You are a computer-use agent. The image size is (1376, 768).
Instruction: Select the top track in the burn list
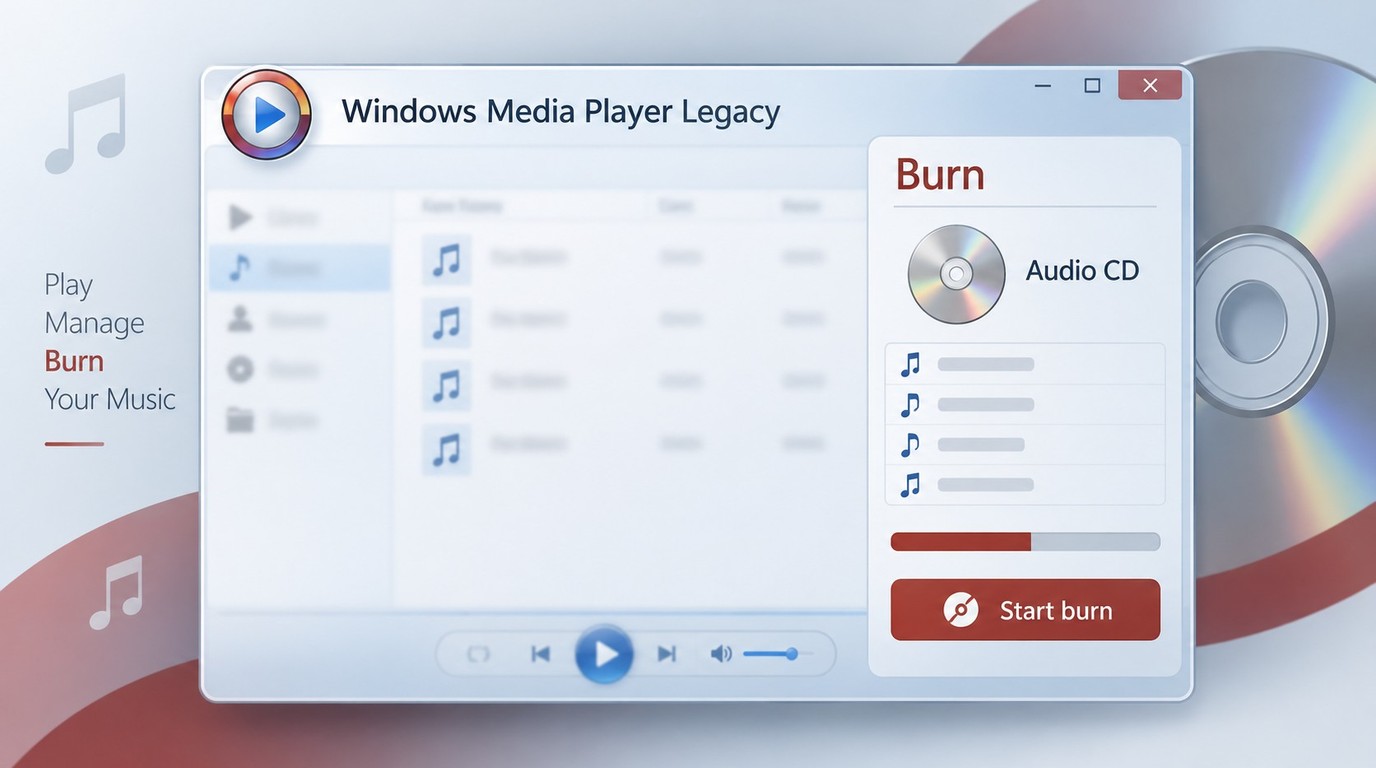(x=1025, y=364)
